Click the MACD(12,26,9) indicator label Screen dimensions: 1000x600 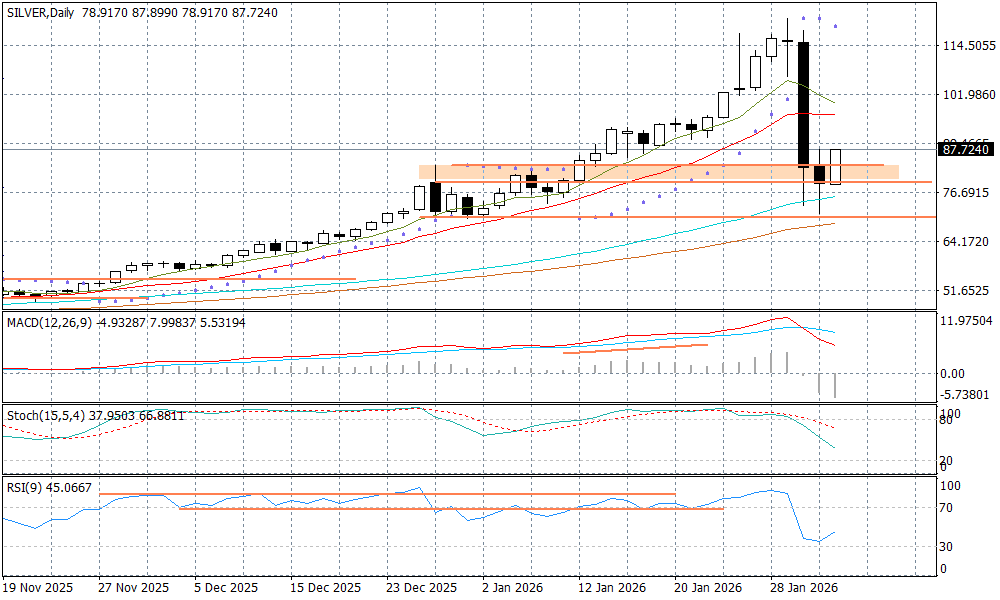(x=47, y=321)
